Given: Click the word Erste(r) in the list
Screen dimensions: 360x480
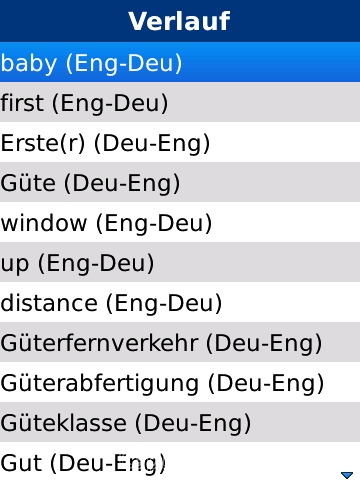Looking at the screenshot, I should click(x=43, y=143).
